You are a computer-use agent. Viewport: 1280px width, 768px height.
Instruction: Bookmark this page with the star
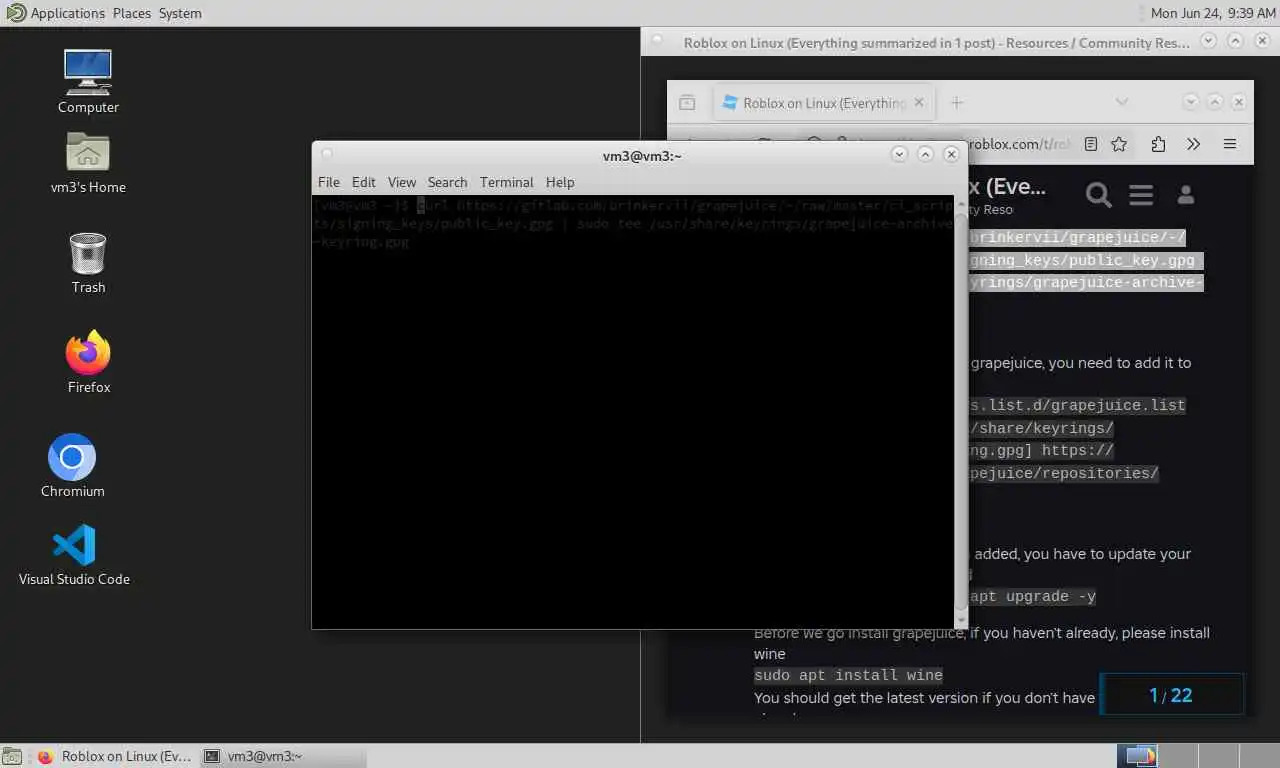[1119, 144]
